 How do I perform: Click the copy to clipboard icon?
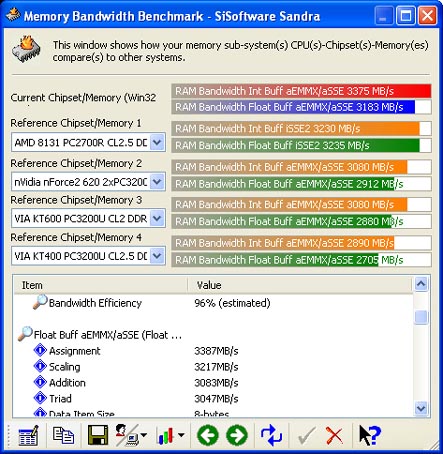coord(63,435)
